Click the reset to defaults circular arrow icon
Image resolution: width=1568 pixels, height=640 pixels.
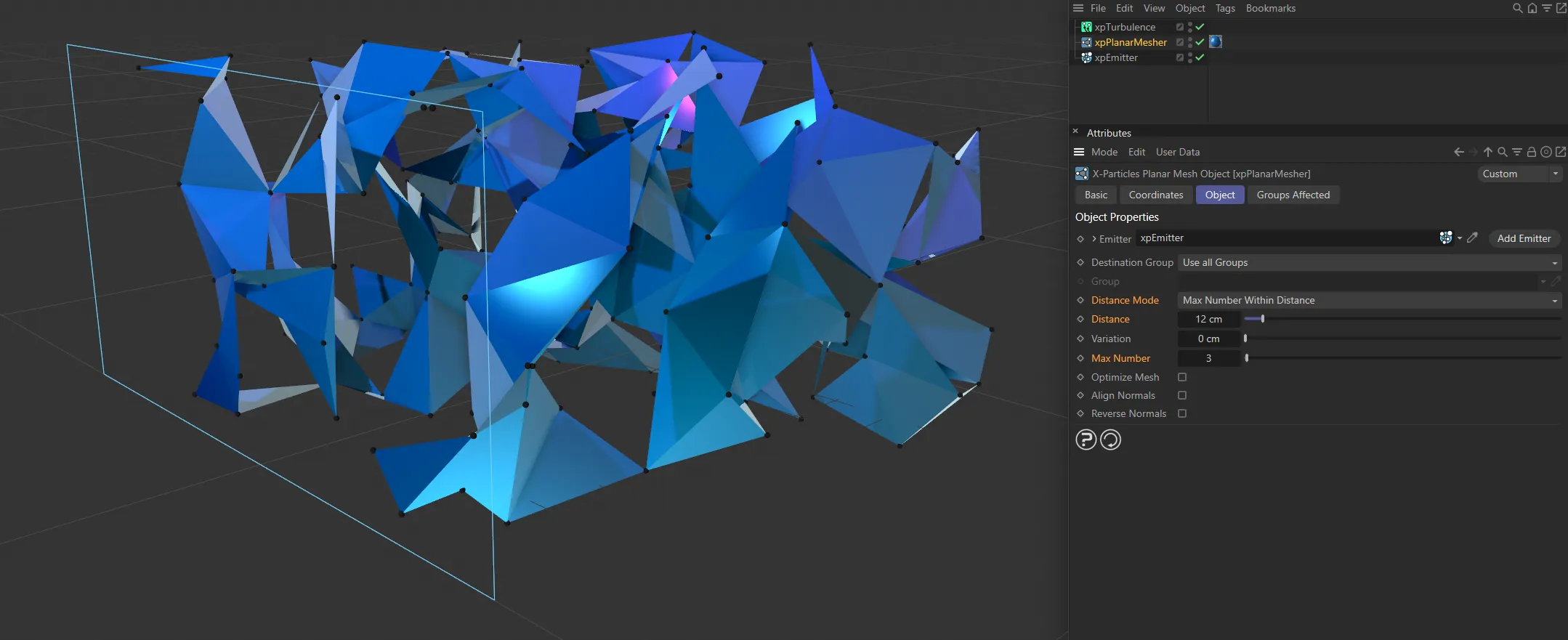[1110, 440]
